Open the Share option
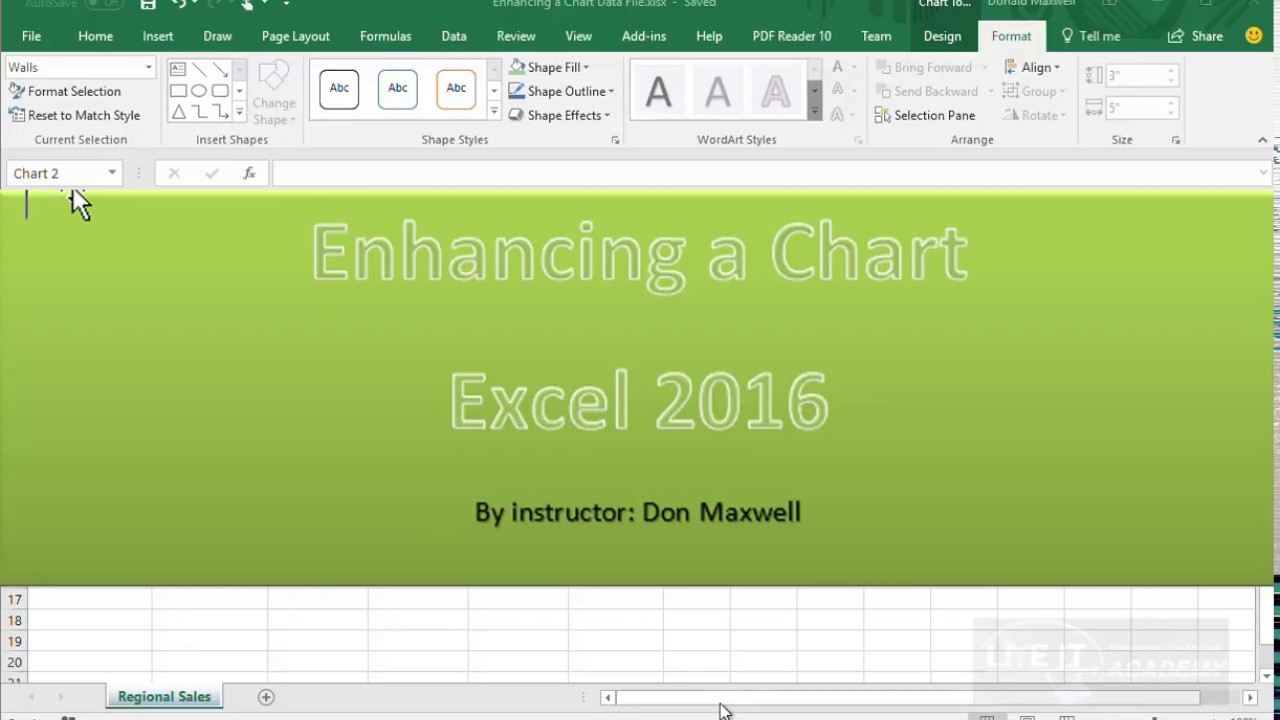 coord(1196,36)
